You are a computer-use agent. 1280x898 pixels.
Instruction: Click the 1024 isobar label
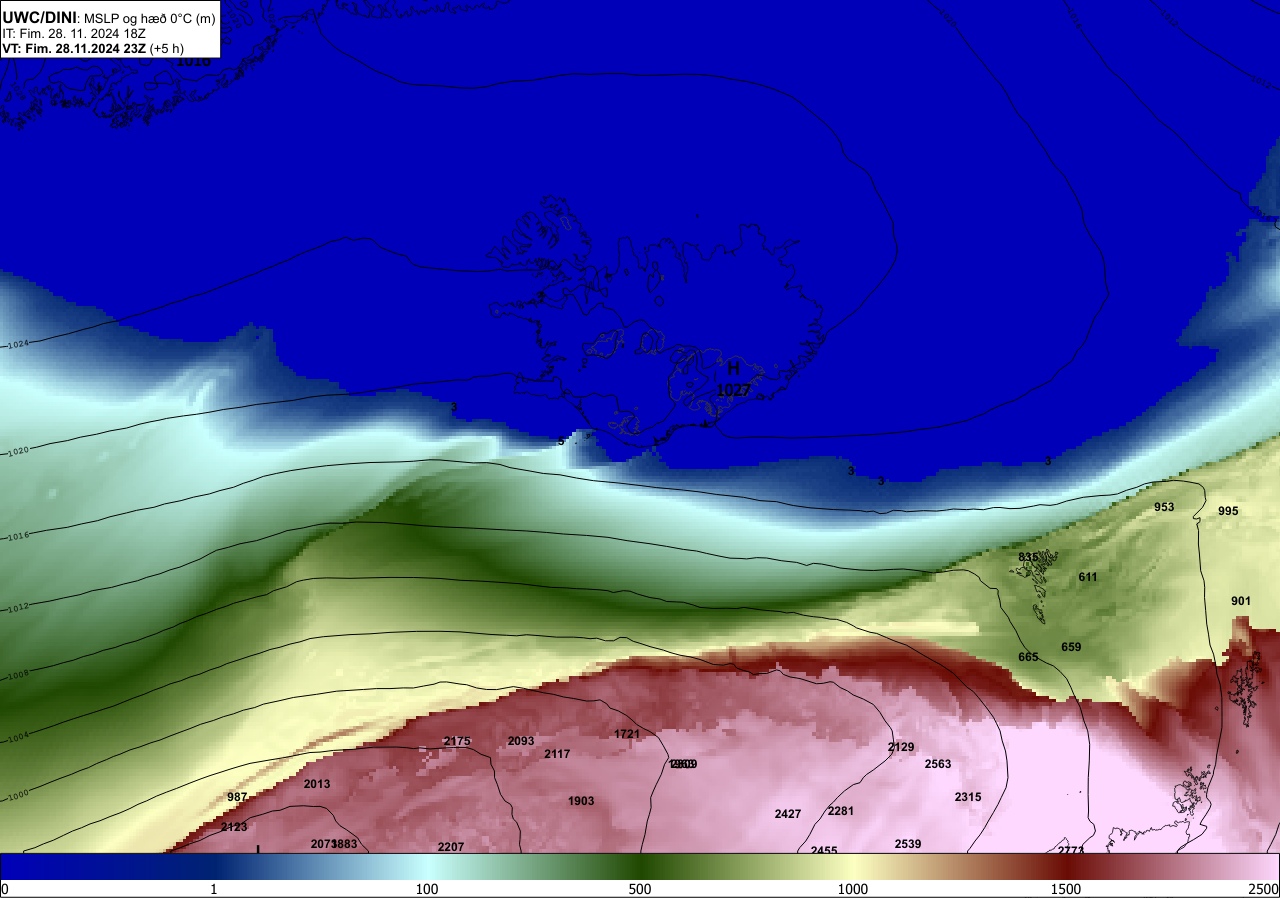19,345
